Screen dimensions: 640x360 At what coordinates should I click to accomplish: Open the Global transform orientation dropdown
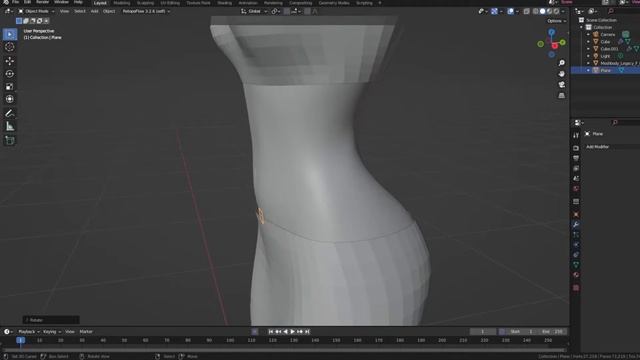point(254,11)
